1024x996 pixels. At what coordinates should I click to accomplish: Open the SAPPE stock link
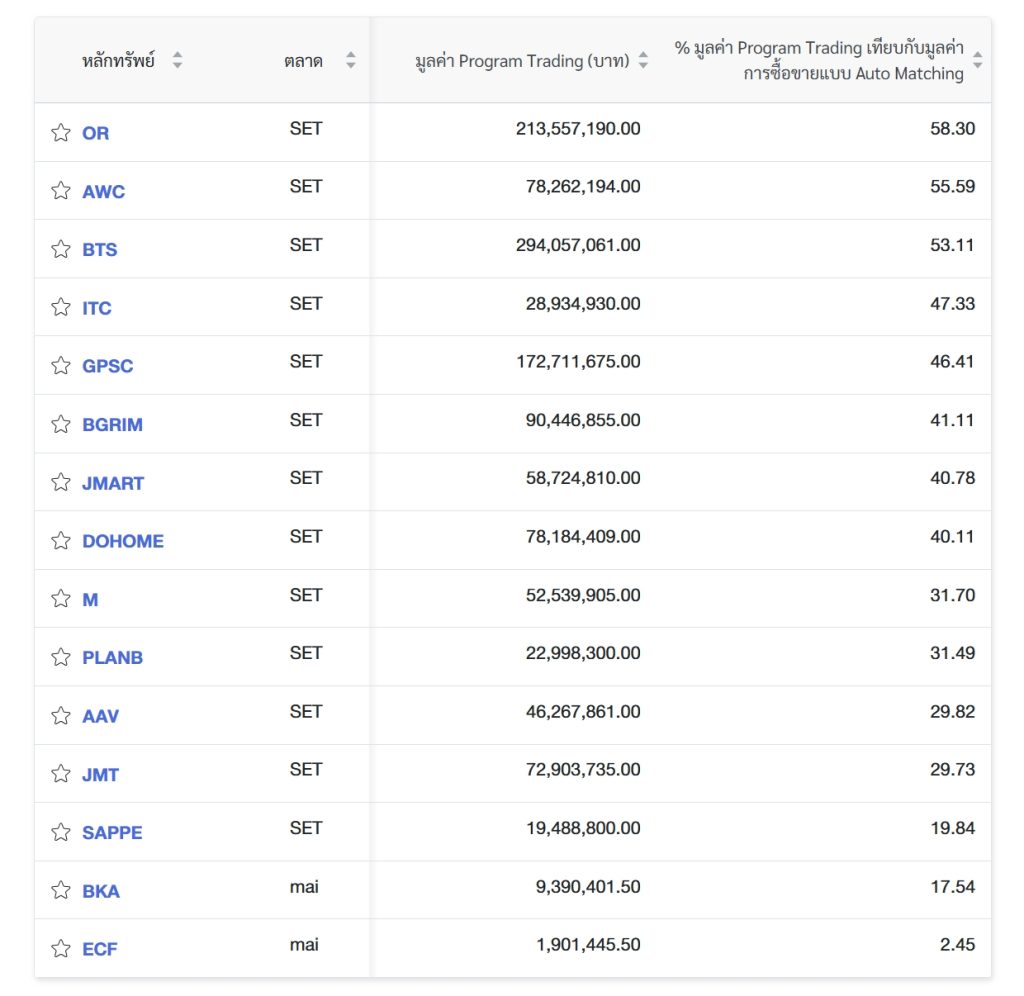click(x=112, y=833)
